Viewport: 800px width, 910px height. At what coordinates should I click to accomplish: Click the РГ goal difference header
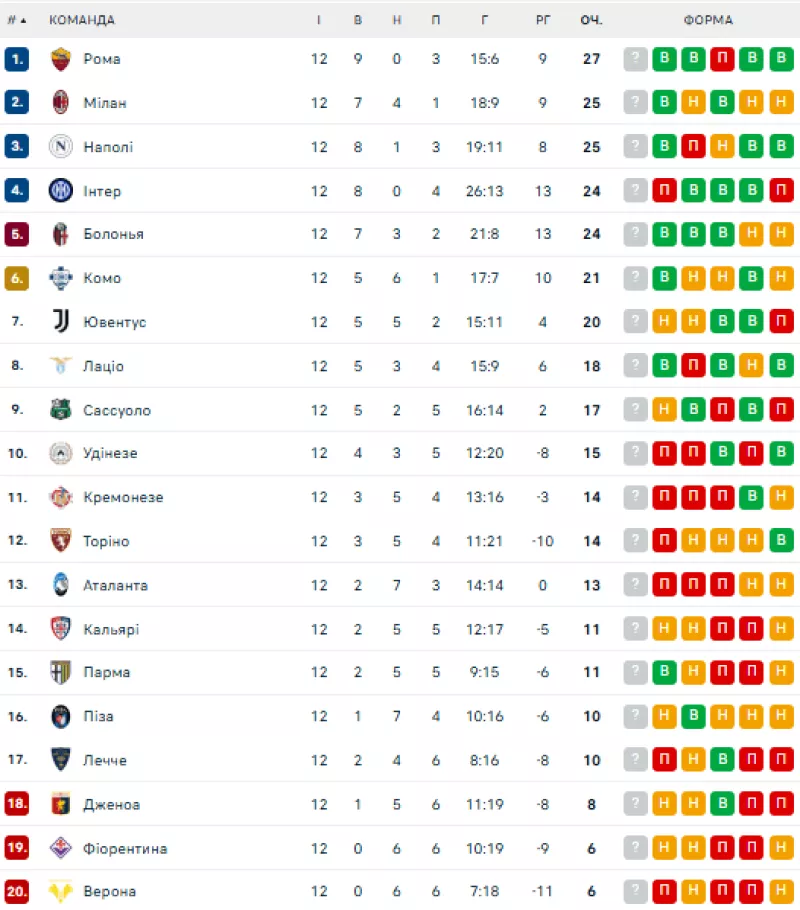543,20
